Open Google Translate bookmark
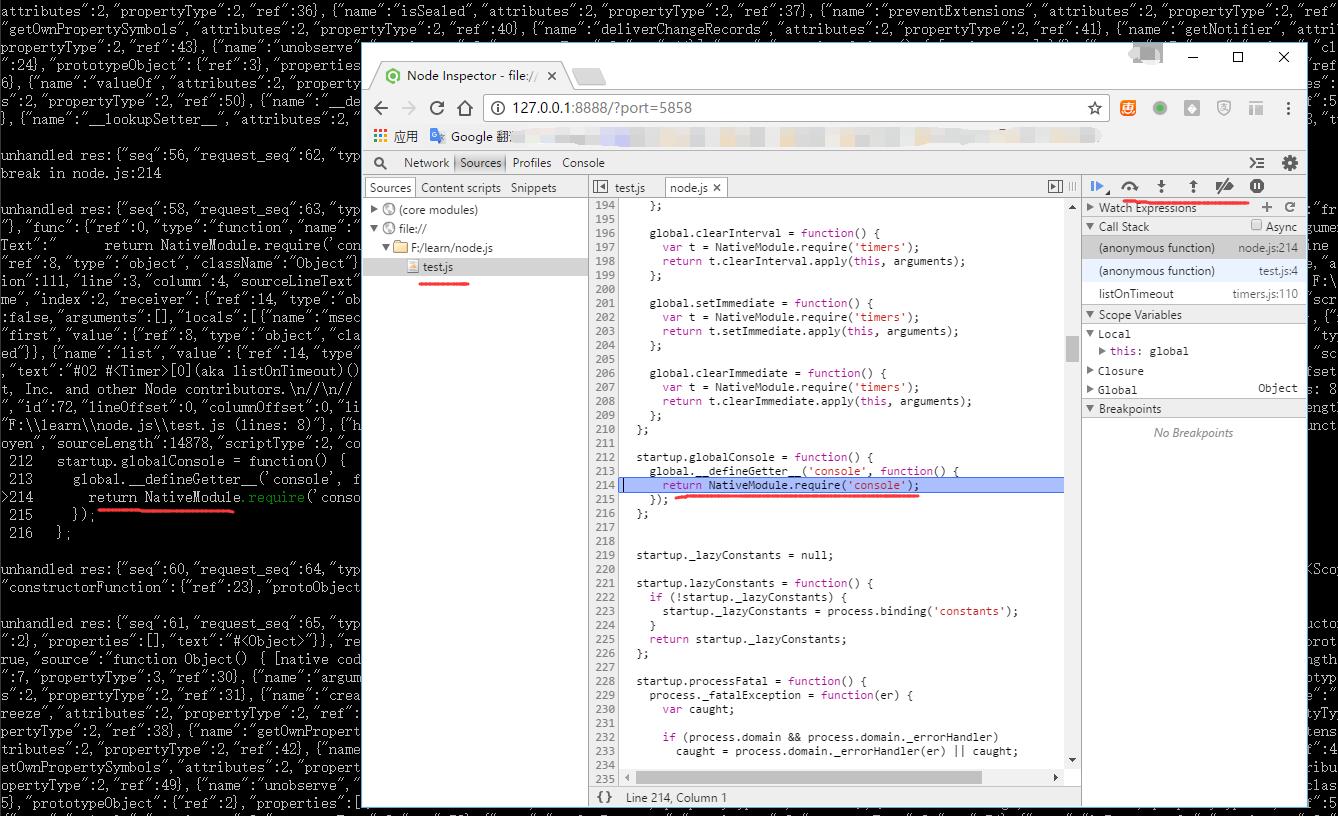Image resolution: width=1338 pixels, height=816 pixels. pyautogui.click(x=470, y=136)
